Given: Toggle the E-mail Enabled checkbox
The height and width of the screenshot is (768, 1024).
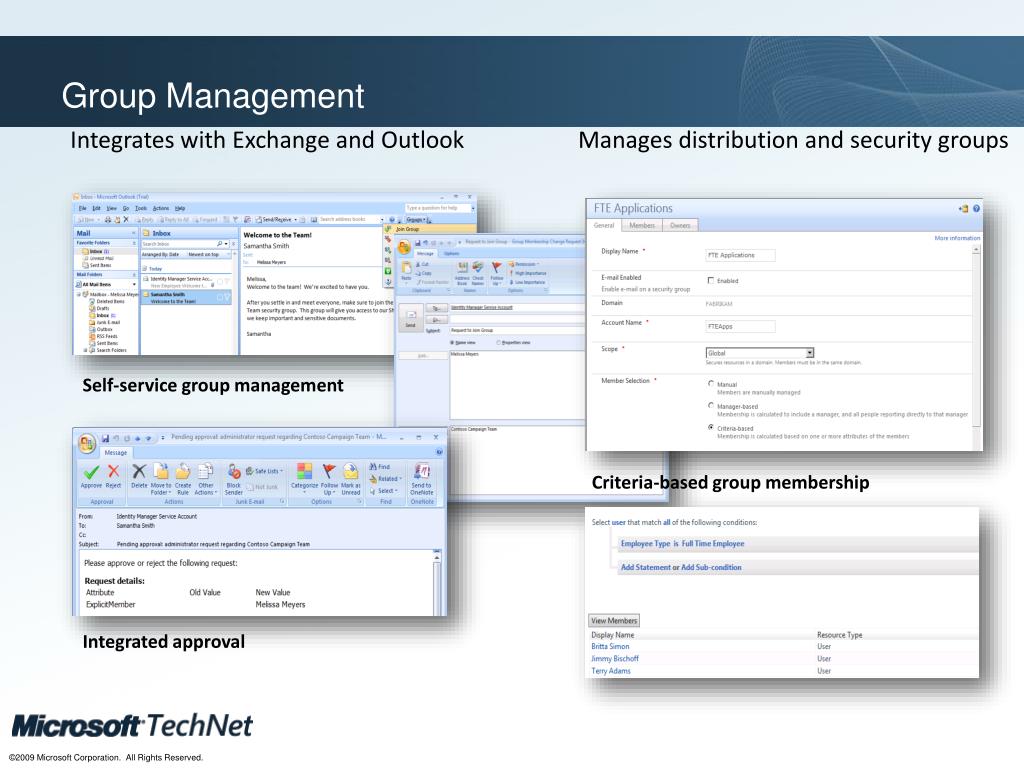Looking at the screenshot, I should point(711,281).
